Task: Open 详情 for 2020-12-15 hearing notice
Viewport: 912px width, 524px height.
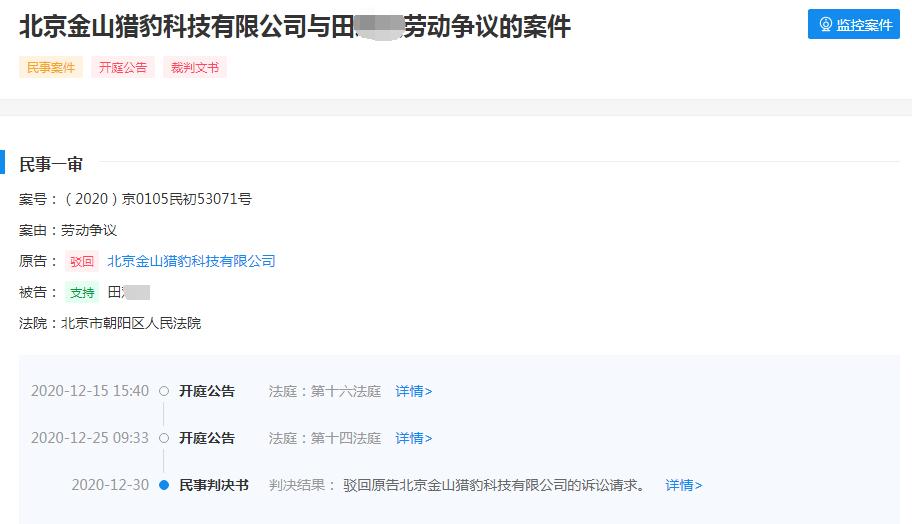Action: [414, 391]
